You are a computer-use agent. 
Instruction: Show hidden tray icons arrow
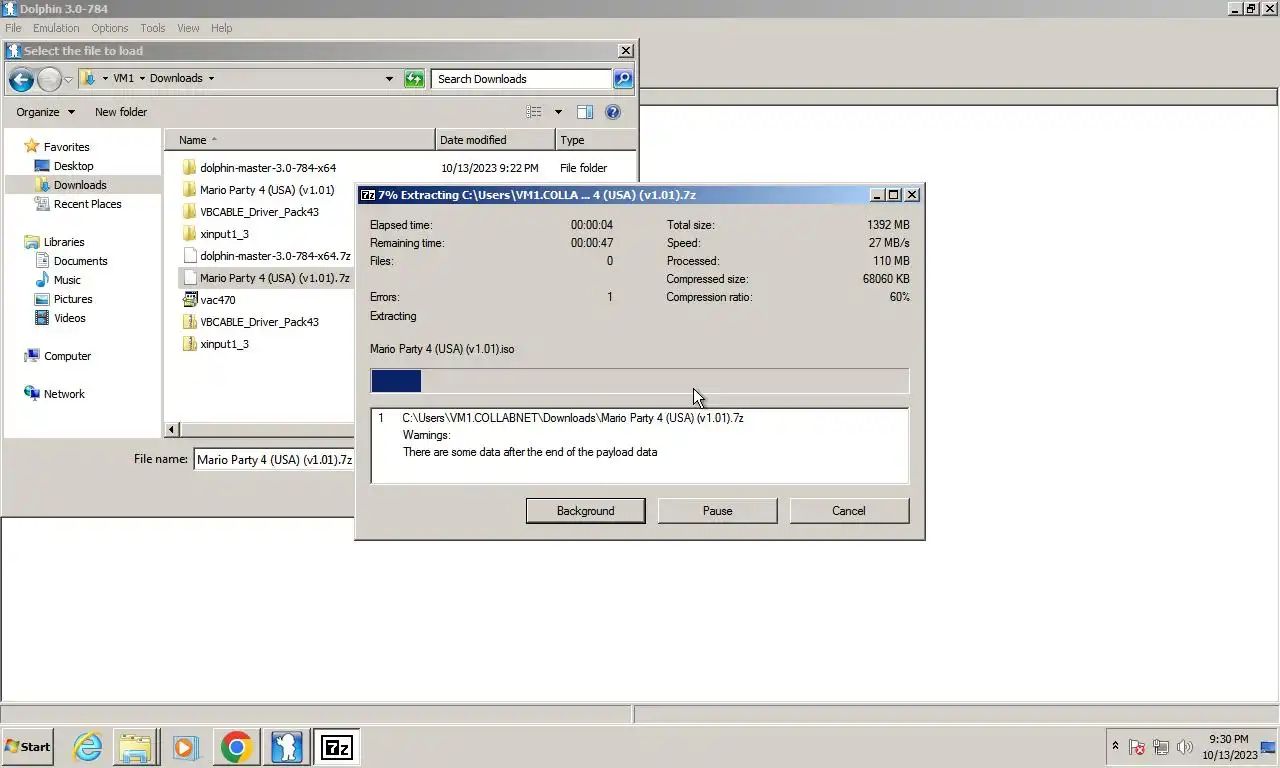1115,746
